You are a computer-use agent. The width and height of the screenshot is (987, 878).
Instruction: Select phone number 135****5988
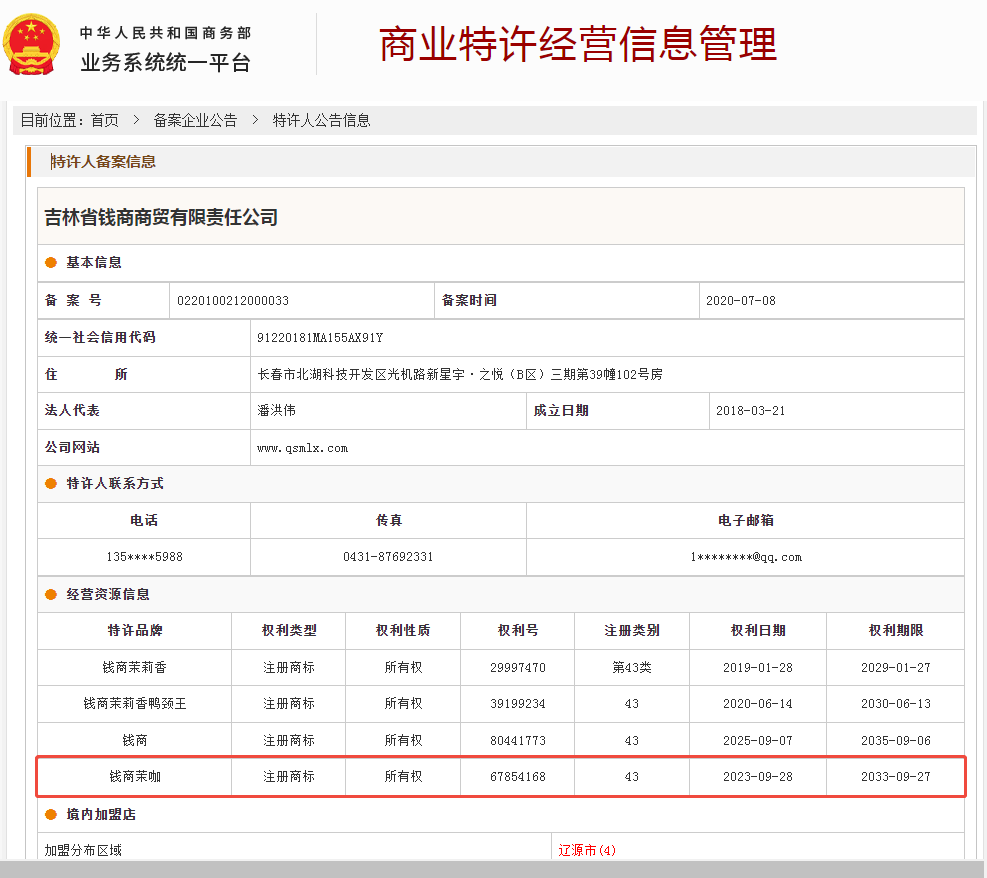click(144, 557)
